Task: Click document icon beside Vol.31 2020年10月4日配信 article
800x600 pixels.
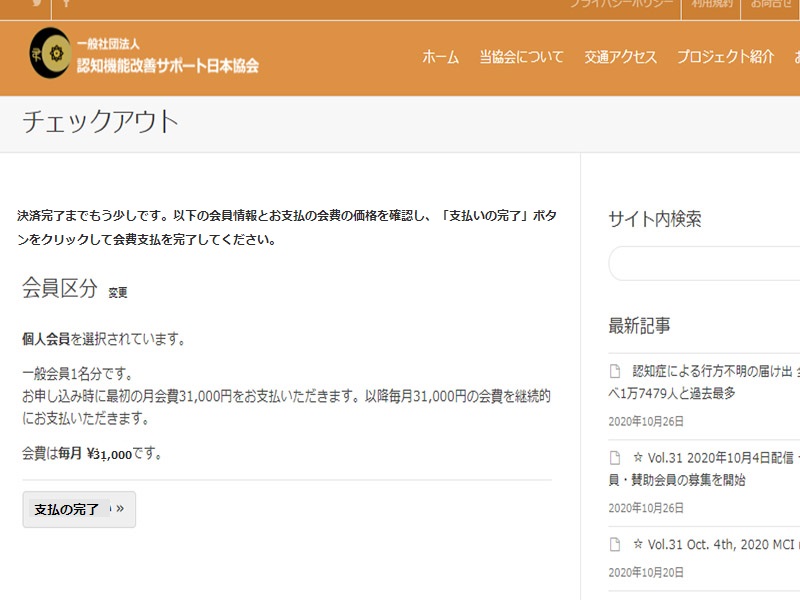Action: tap(616, 458)
